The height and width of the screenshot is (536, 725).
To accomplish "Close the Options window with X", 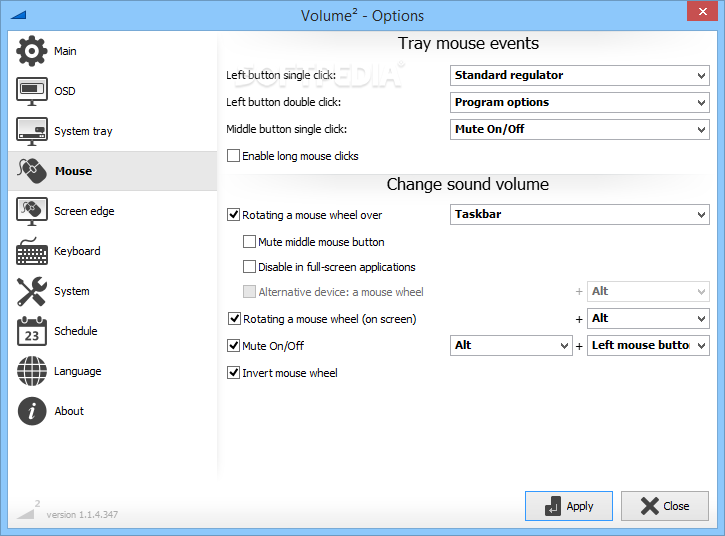I will point(702,12).
